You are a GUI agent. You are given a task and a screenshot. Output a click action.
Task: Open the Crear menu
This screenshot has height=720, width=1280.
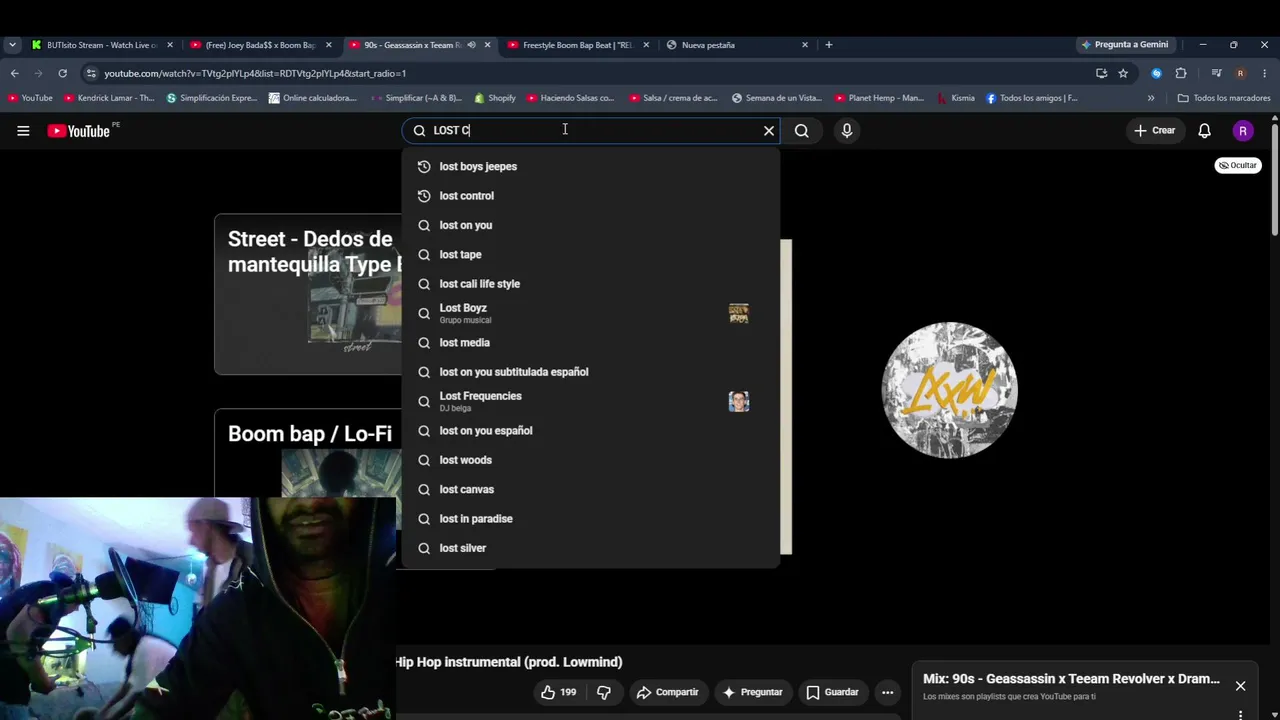[1154, 131]
